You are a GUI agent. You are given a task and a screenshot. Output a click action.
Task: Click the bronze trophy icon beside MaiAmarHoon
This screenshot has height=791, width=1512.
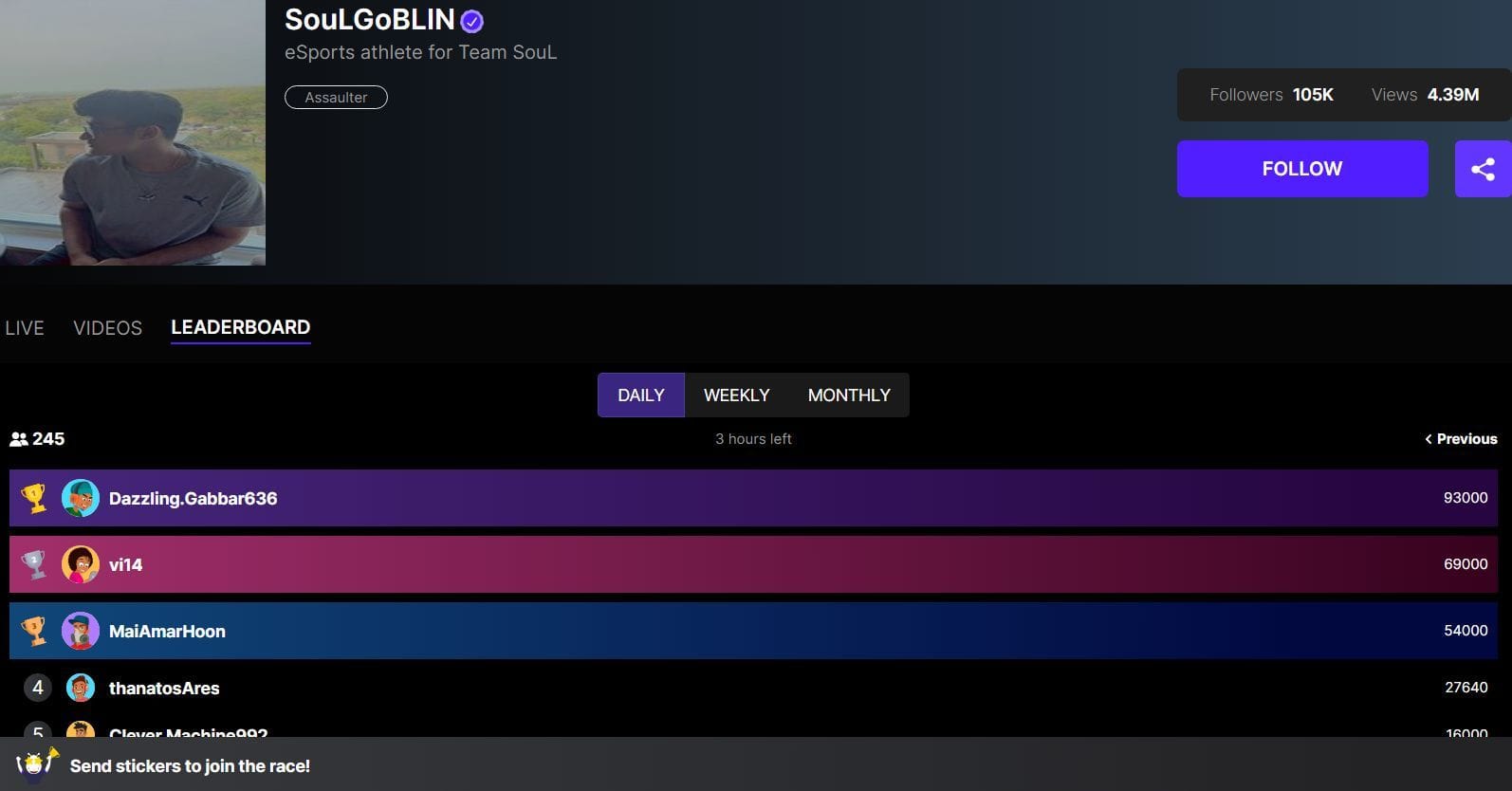click(x=34, y=631)
